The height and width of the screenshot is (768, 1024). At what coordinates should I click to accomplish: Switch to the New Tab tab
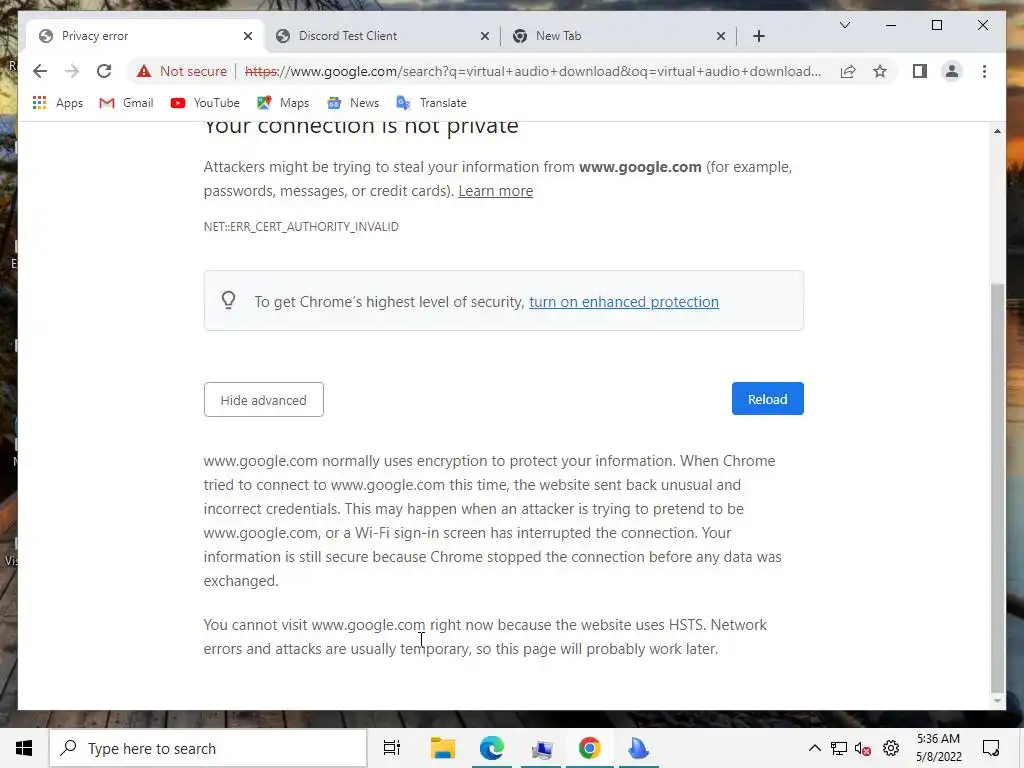tap(619, 36)
